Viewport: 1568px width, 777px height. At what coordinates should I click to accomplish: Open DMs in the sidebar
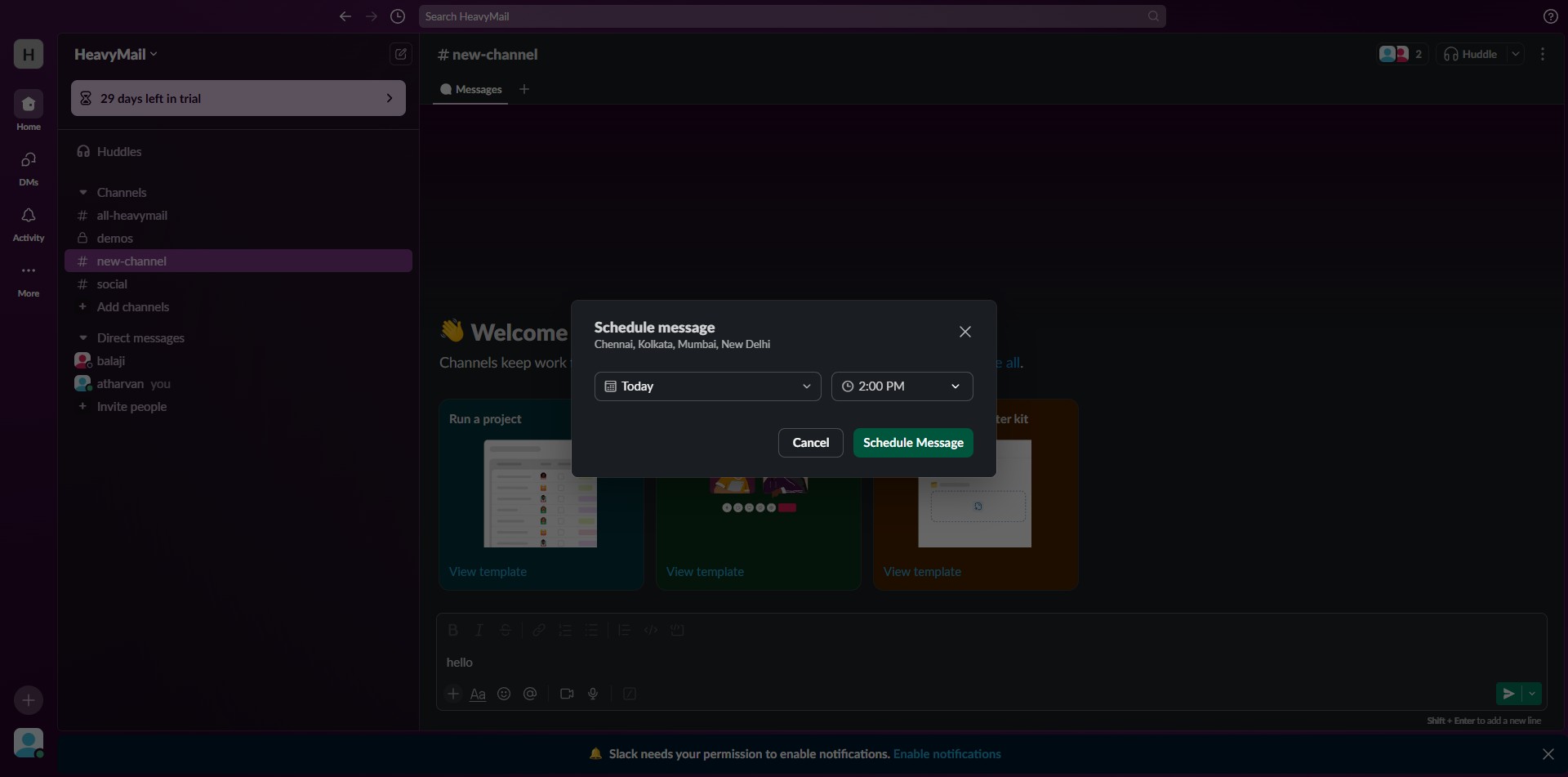click(x=29, y=167)
